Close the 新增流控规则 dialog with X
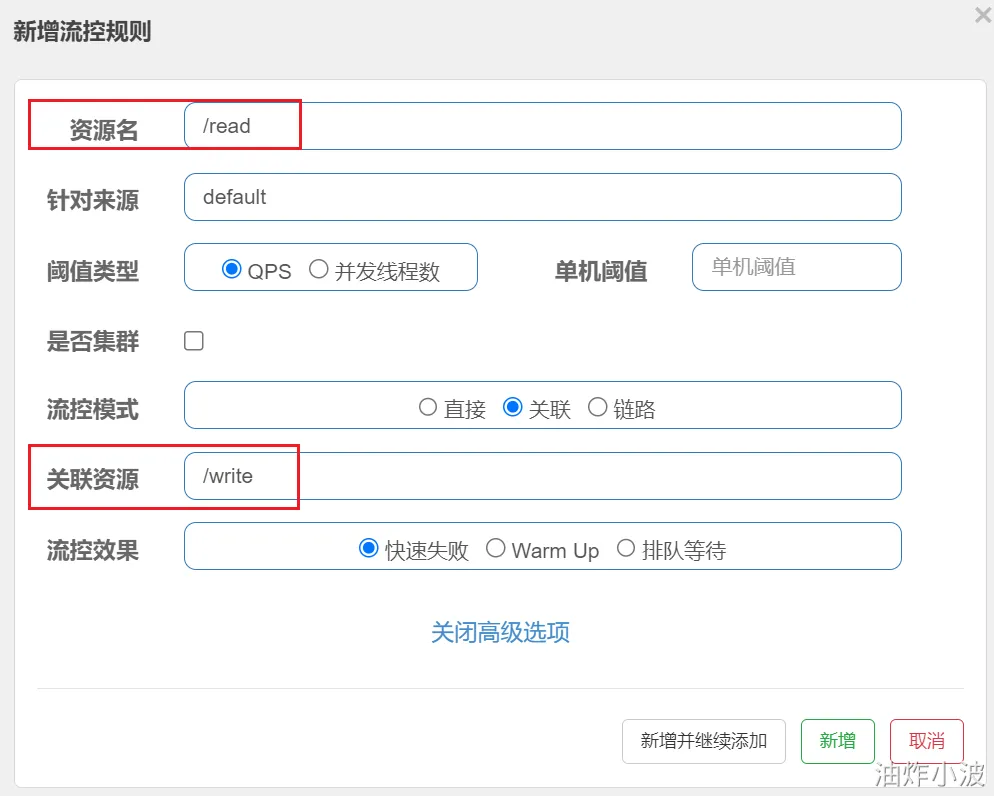This screenshot has height=796, width=994. pos(982,15)
